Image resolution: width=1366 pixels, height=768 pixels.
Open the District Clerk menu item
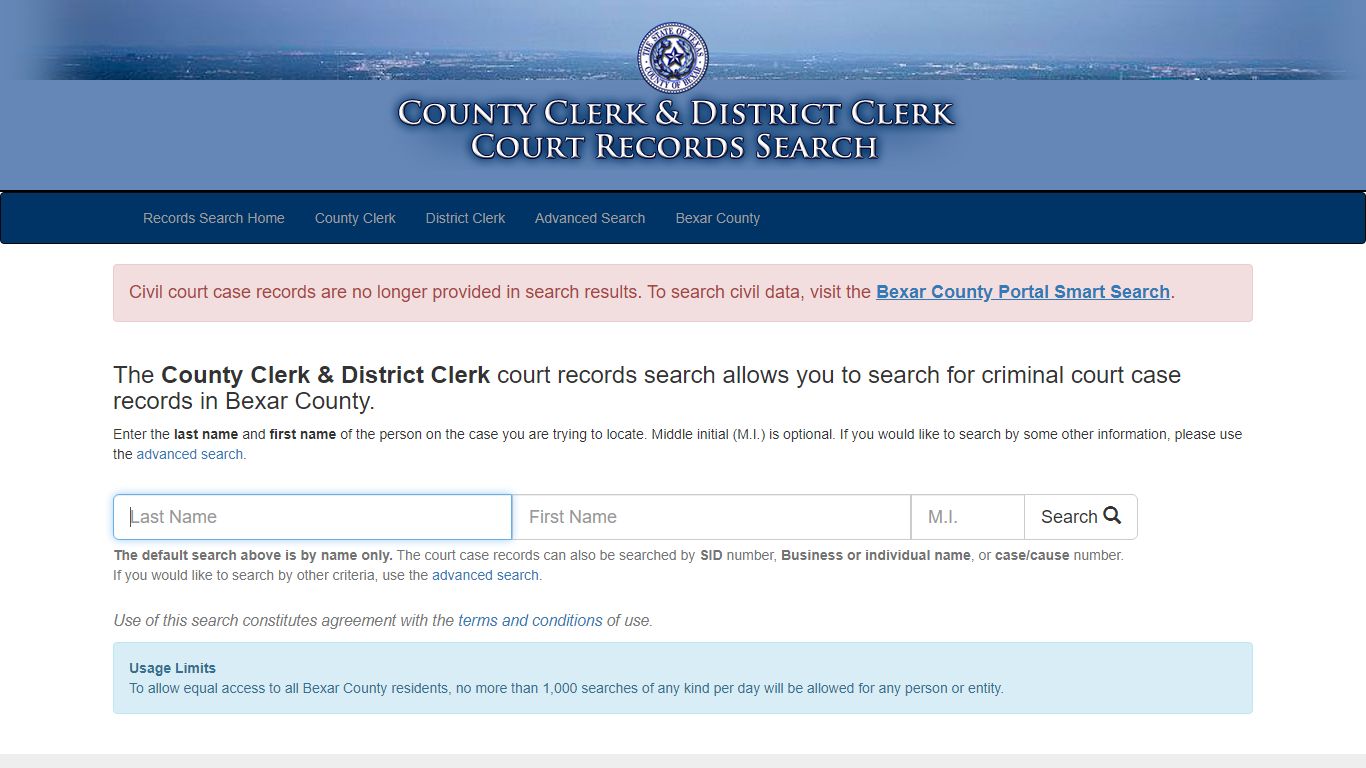coord(465,218)
